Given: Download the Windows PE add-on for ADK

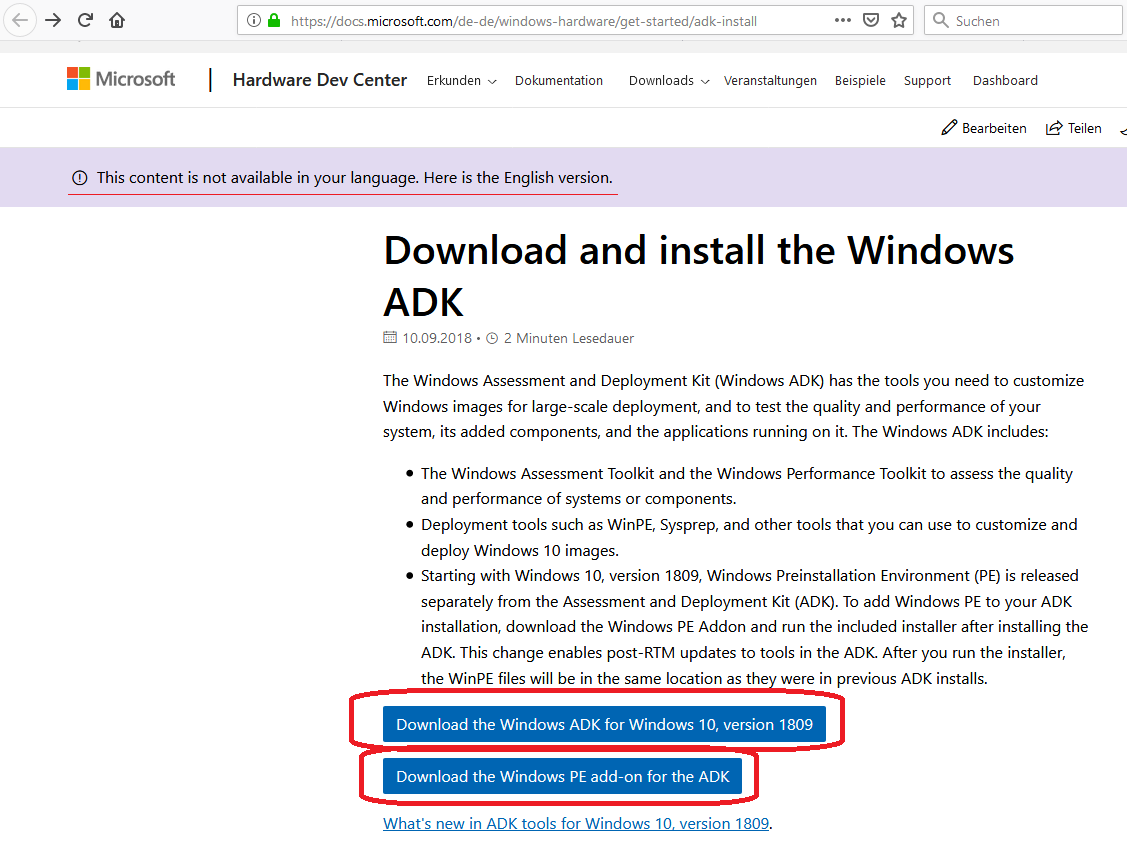Looking at the screenshot, I should (x=562, y=776).
